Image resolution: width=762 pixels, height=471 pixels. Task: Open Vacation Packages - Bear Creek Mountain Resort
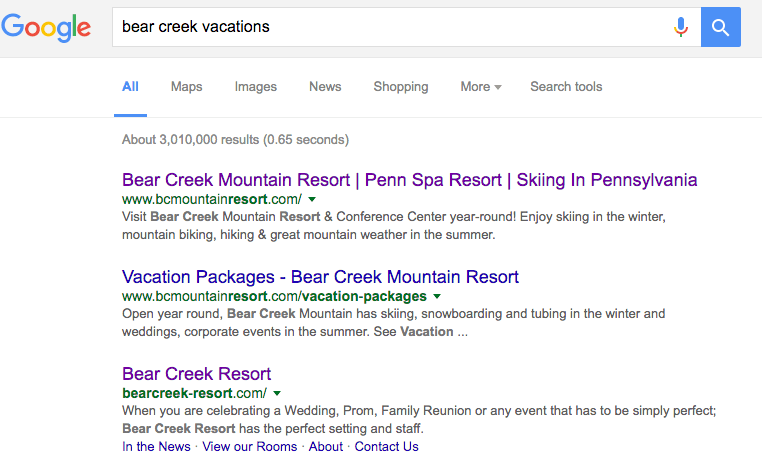320,277
